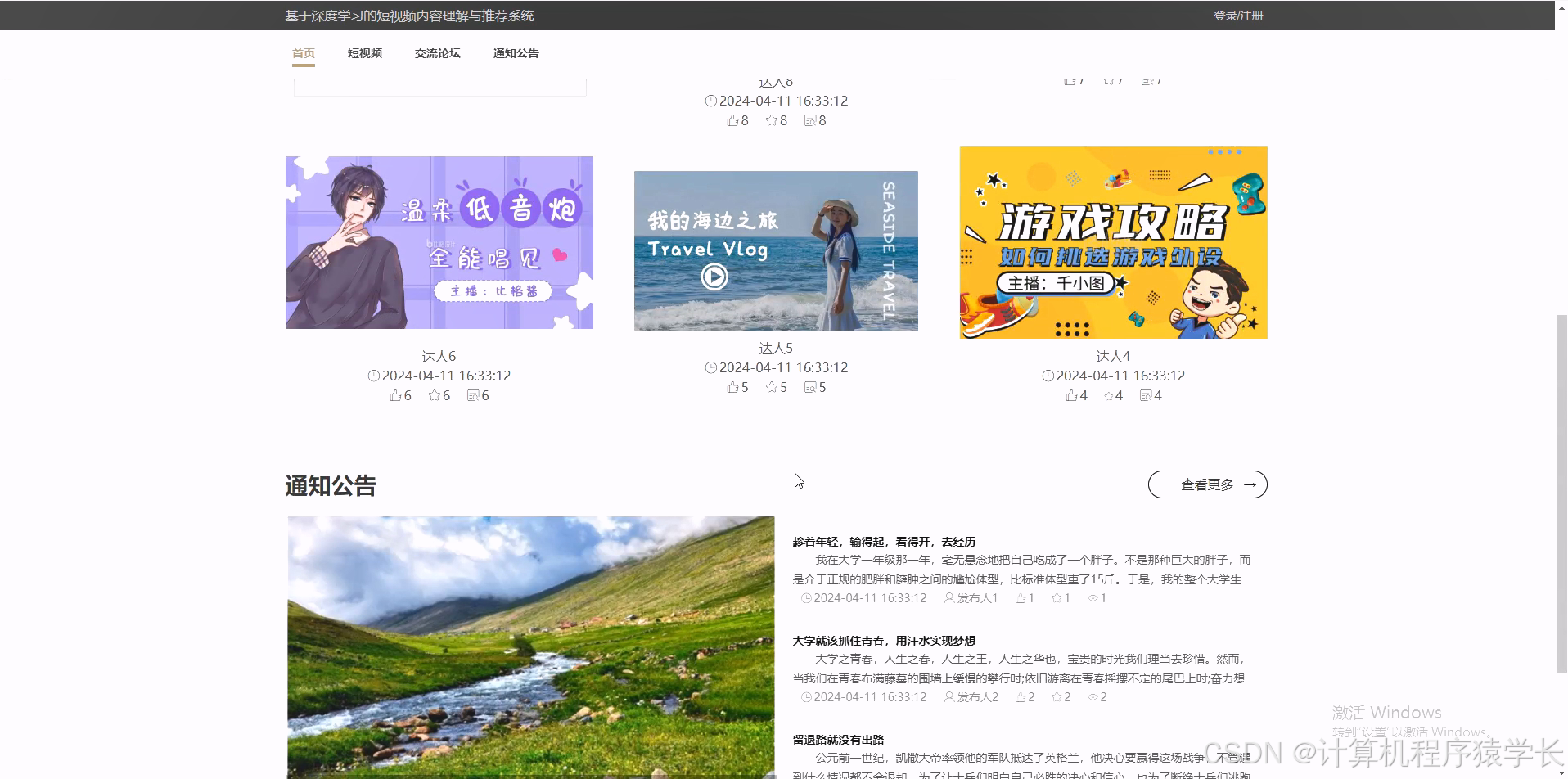Toggle like on announcement 趁着年轻，输得起
Screen dimensions: 1568x779
(1021, 598)
